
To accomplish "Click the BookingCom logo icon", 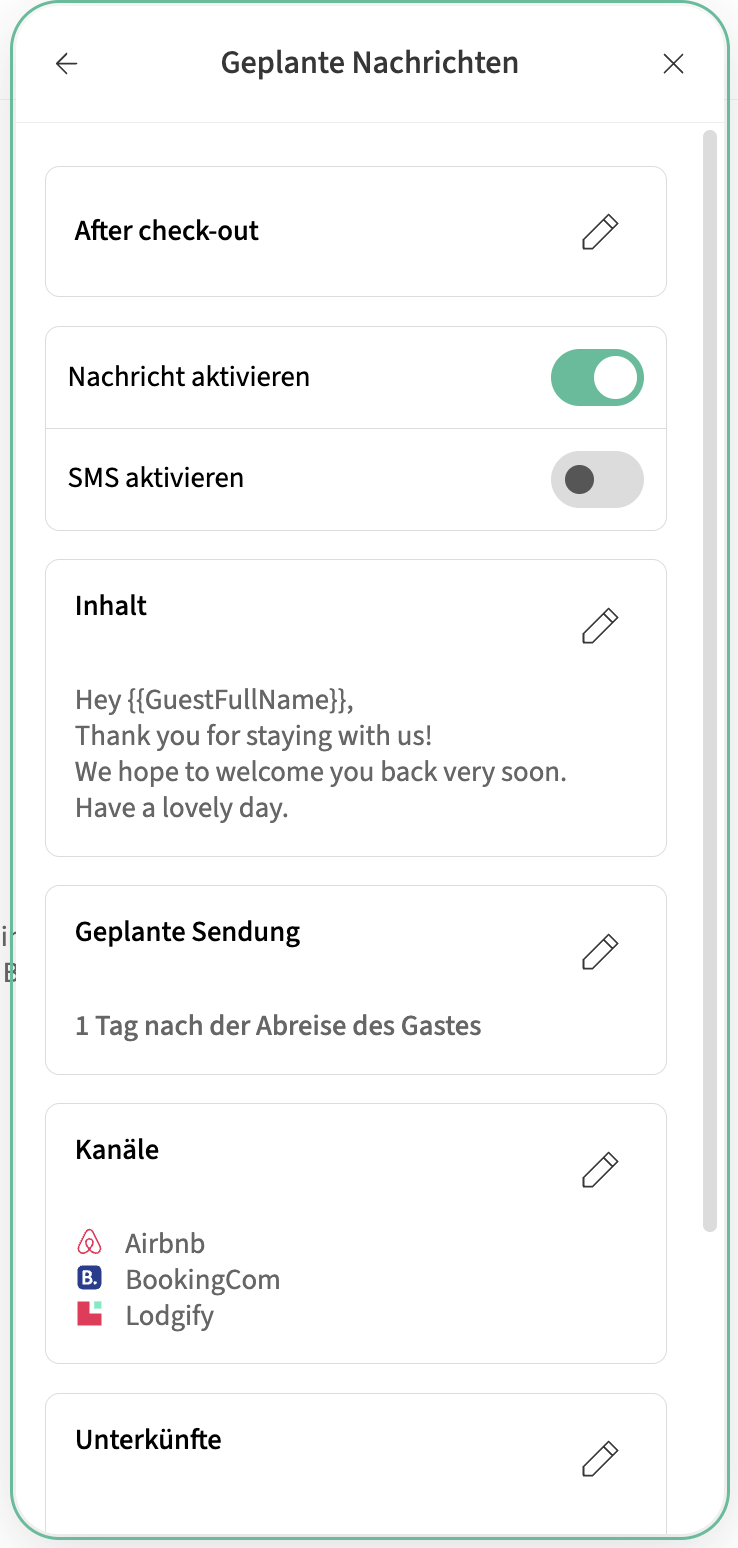I will (x=90, y=1278).
